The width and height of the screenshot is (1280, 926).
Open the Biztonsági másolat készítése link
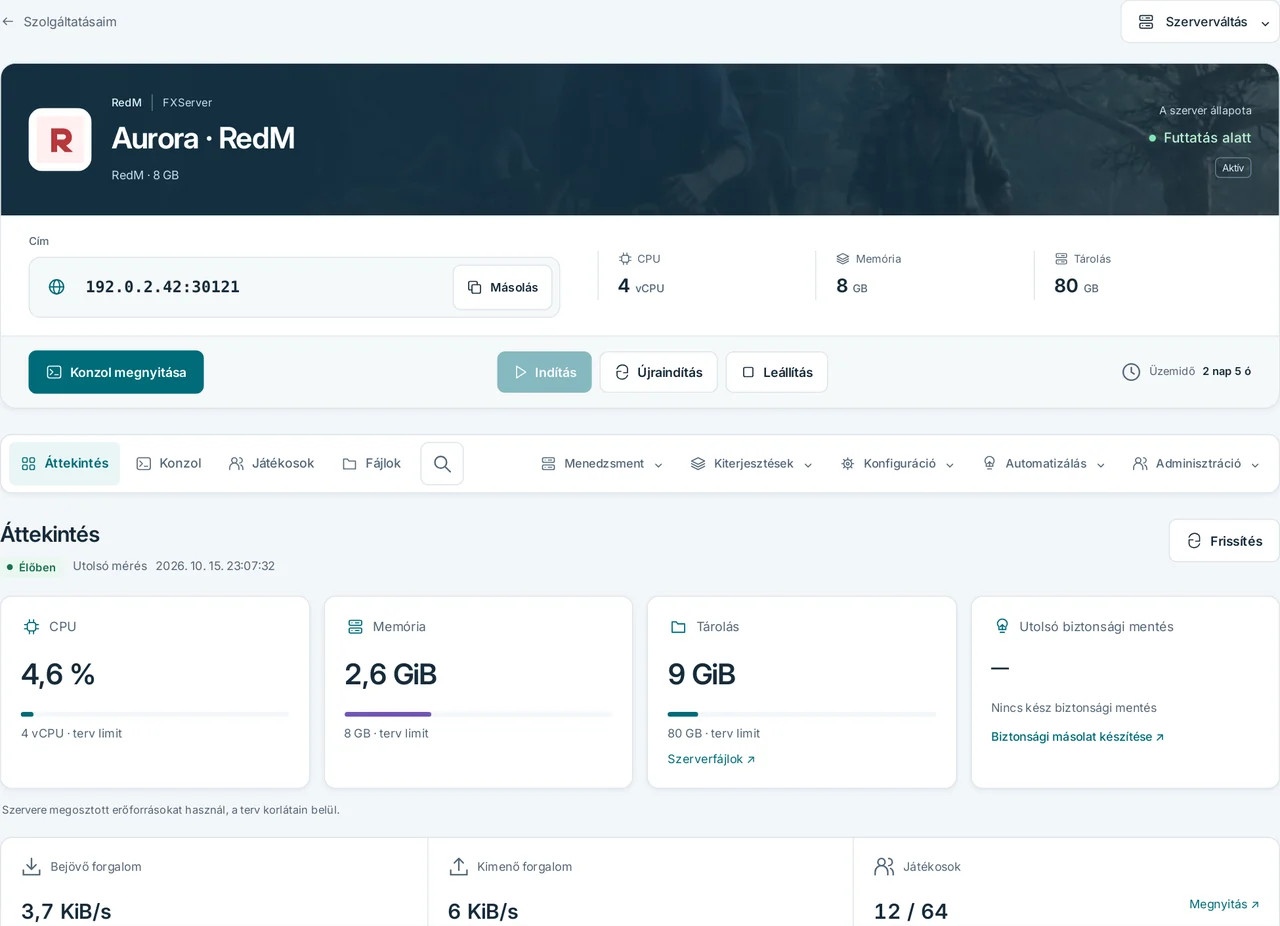(1078, 737)
